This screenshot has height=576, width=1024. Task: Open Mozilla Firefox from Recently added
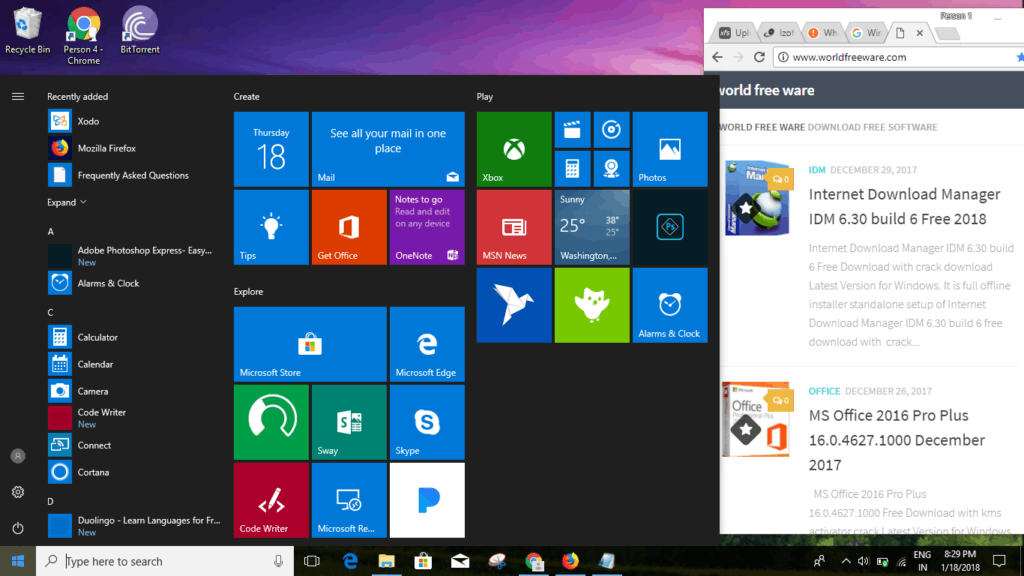(134, 148)
